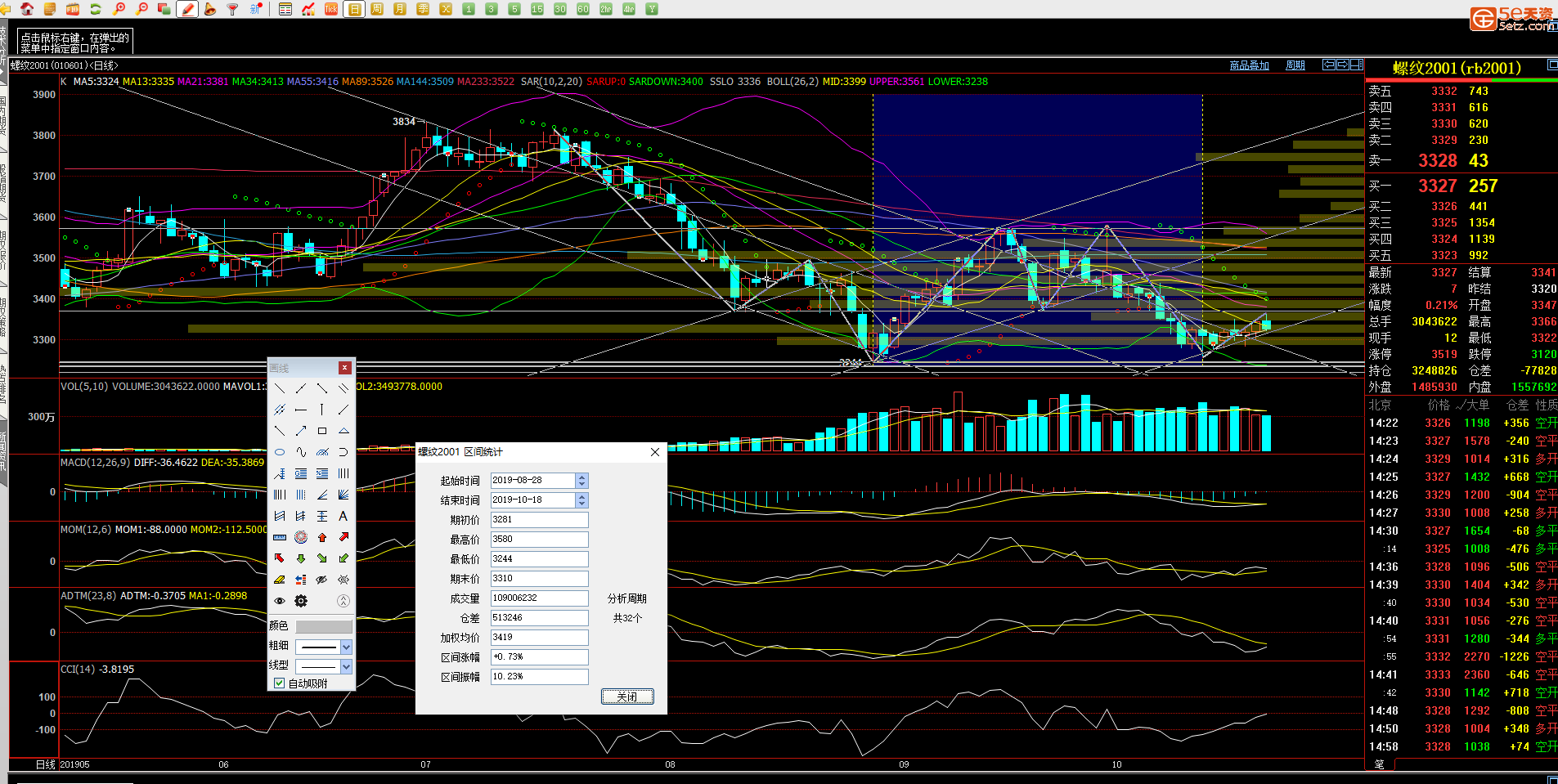Click the red house Home icon

tap(27, 9)
